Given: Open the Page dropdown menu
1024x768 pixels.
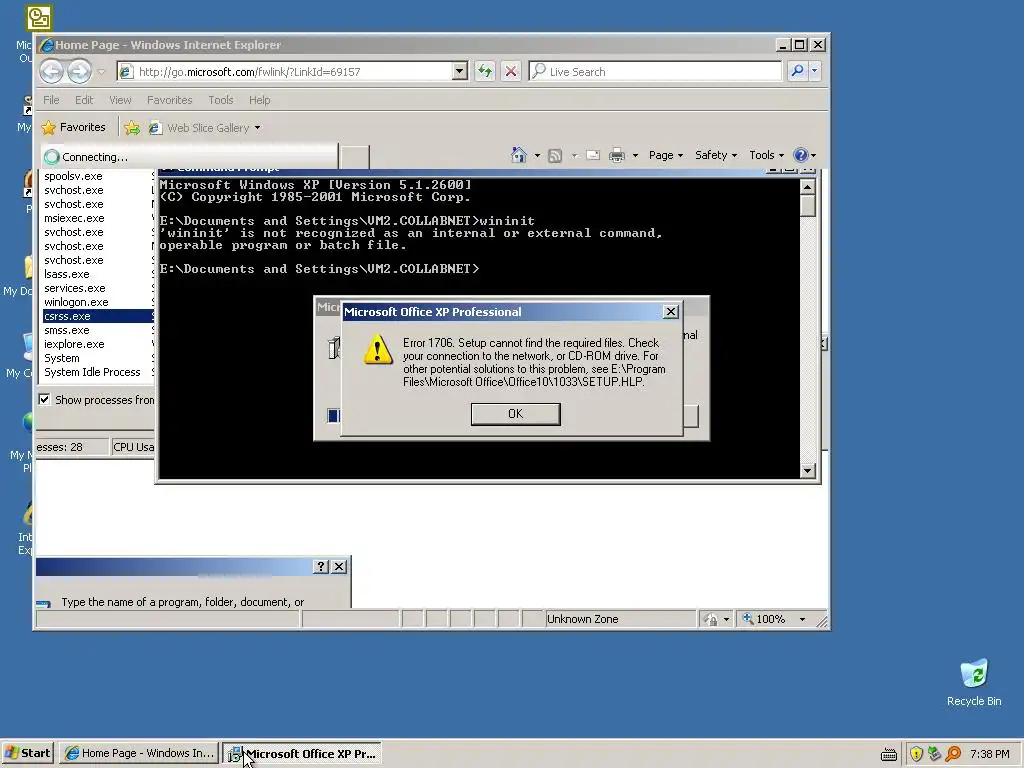Looking at the screenshot, I should coord(665,155).
